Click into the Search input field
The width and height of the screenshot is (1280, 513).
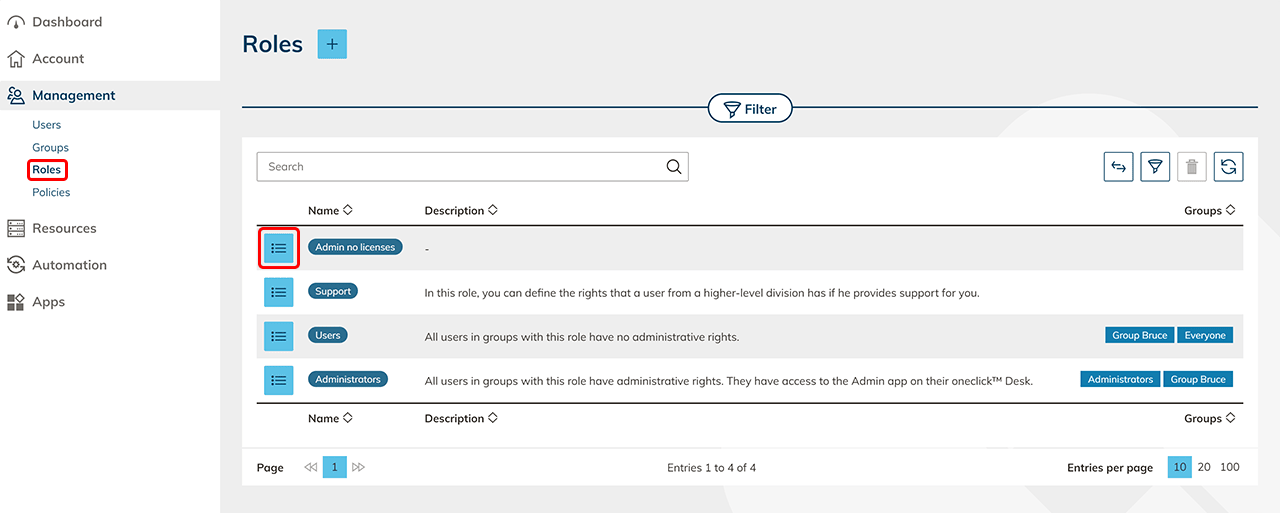click(x=460, y=167)
